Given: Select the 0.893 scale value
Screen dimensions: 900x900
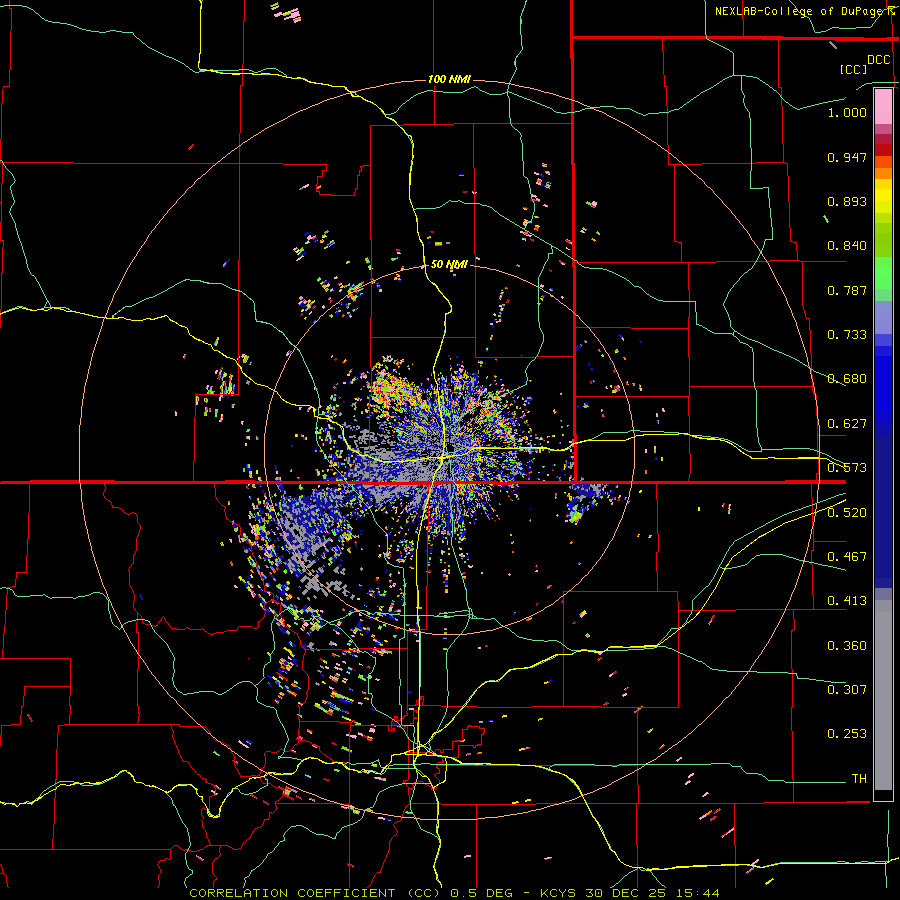Looking at the screenshot, I should point(847,201).
